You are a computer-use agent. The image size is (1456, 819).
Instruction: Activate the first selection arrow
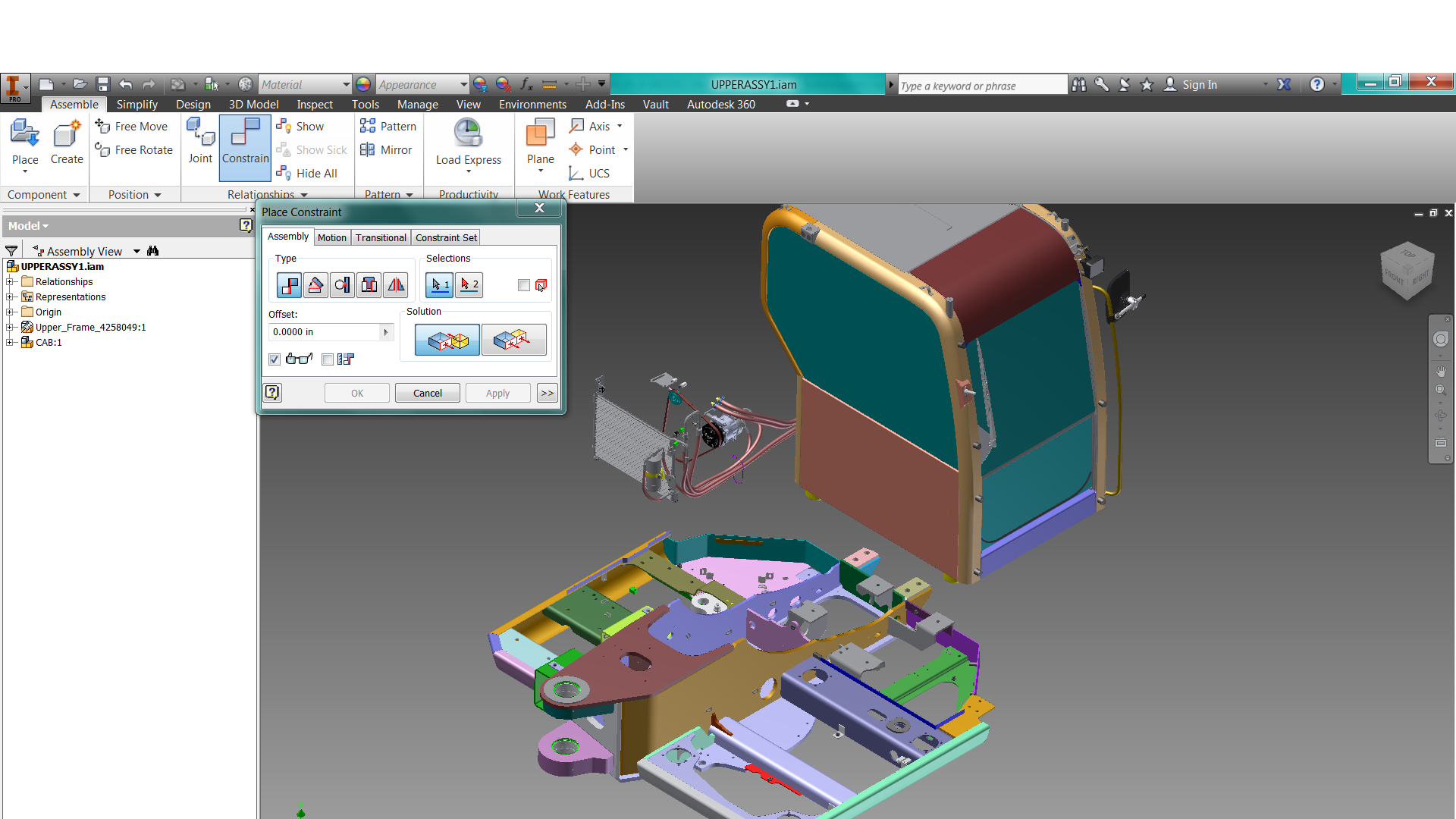[x=439, y=285]
